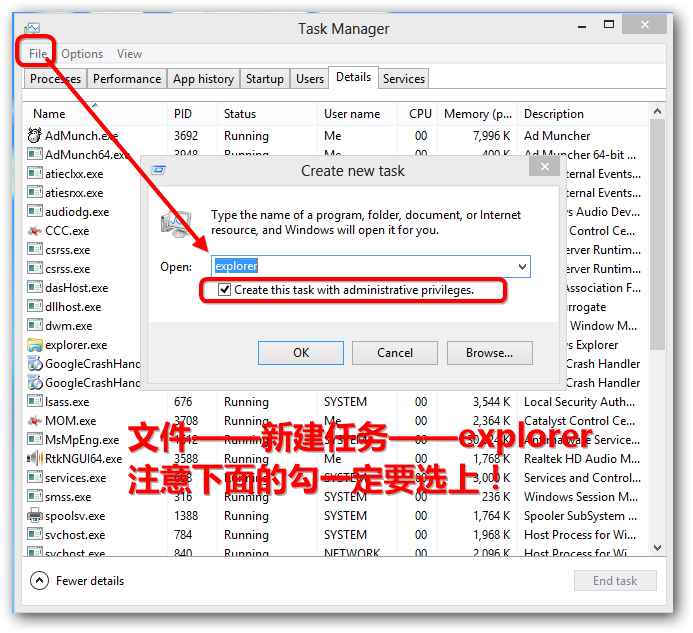Click the atiesrxx.exe process icon
Screen dimensions: 693x633
(x=34, y=192)
